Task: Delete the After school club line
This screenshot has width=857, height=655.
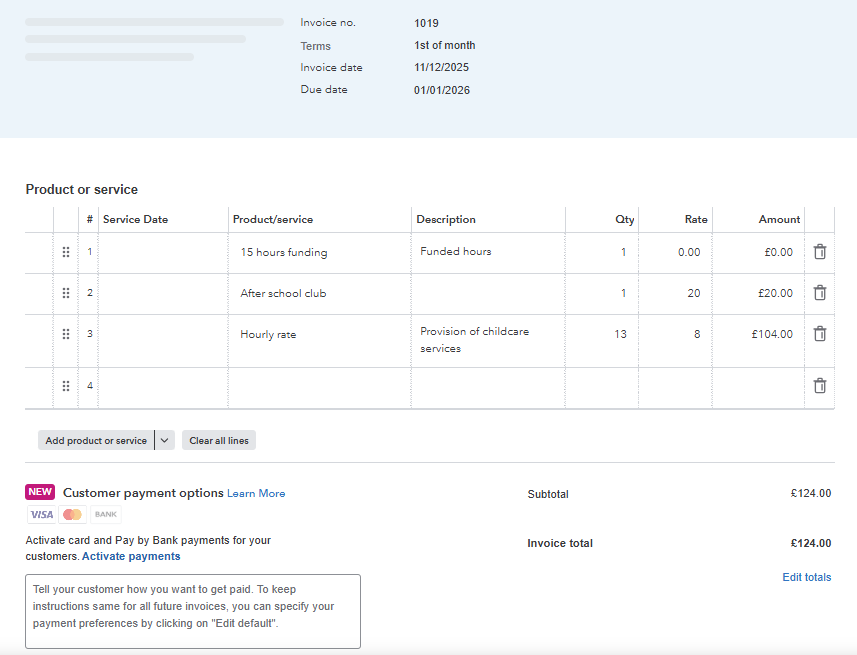Action: point(819,293)
